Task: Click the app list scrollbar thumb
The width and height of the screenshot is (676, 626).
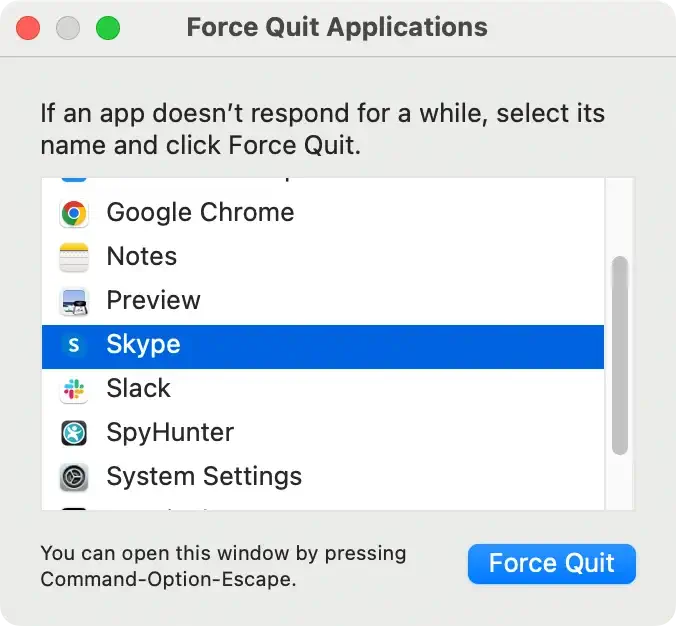Action: click(620, 355)
